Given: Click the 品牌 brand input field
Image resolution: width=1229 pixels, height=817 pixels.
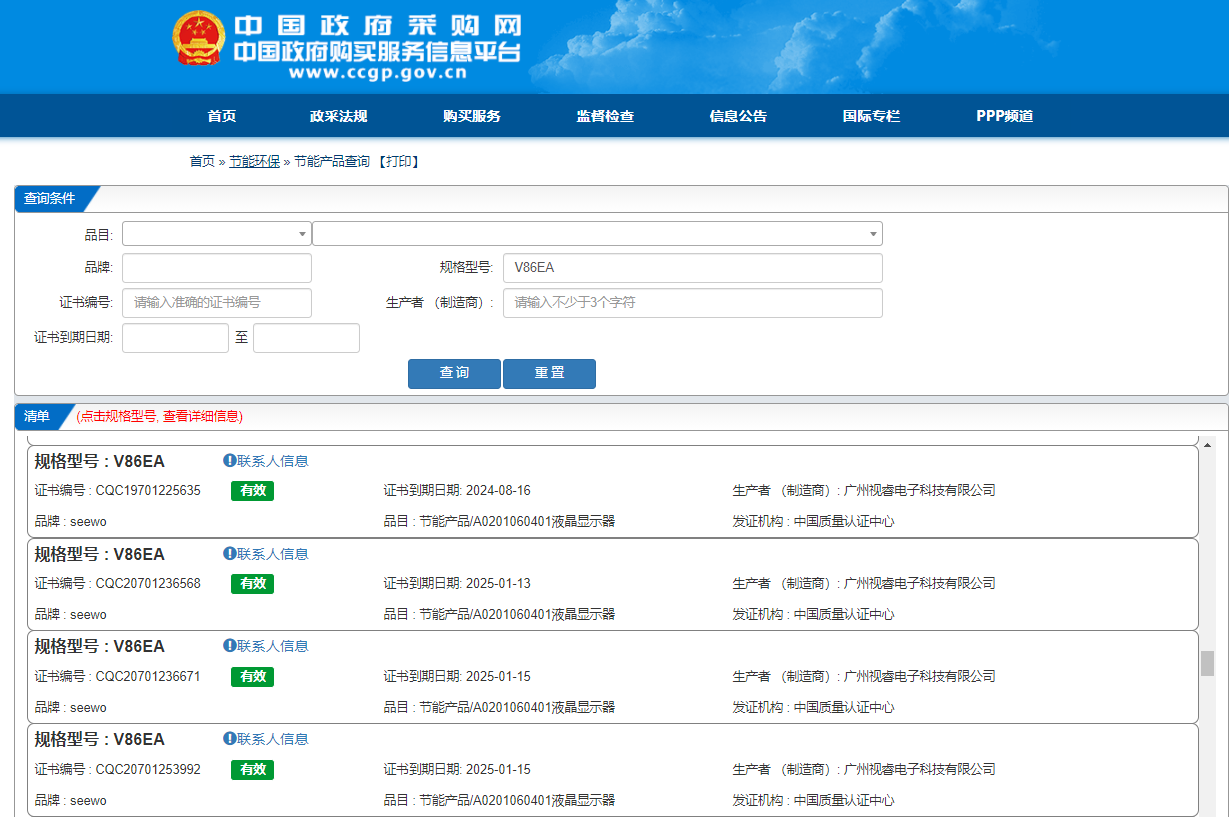Looking at the screenshot, I should (x=217, y=268).
